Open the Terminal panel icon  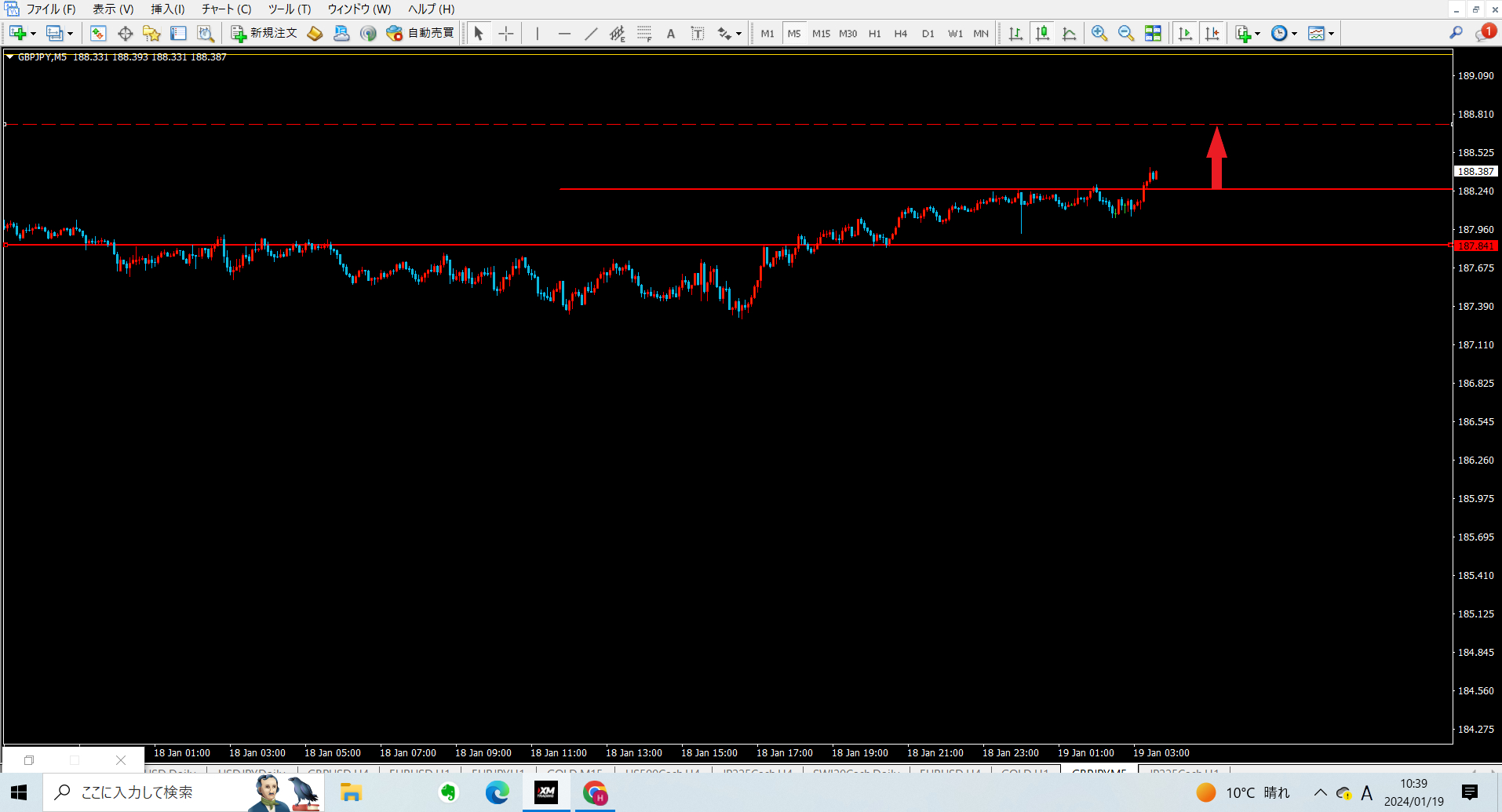point(178,33)
